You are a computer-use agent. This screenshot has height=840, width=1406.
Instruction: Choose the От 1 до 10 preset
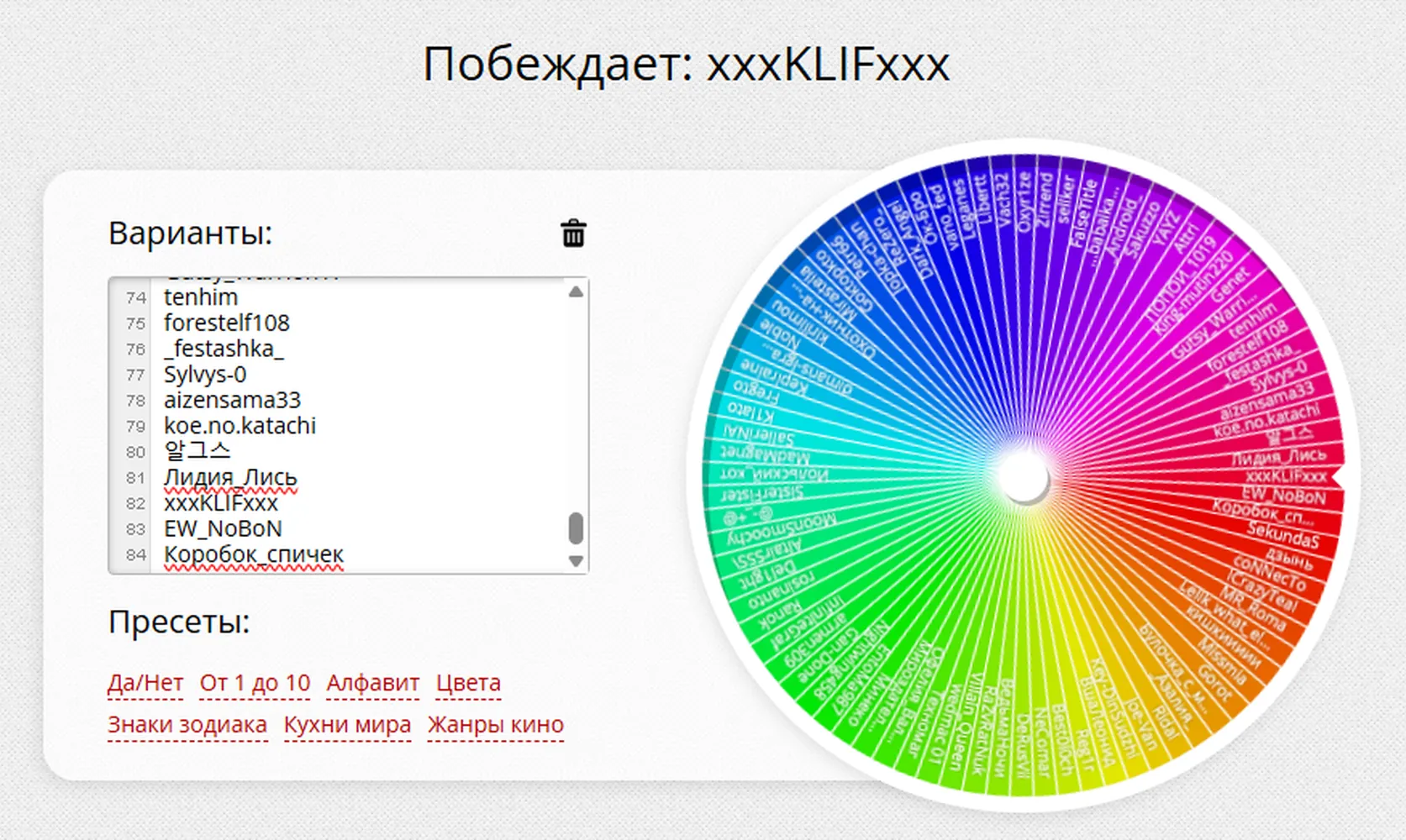coord(255,683)
